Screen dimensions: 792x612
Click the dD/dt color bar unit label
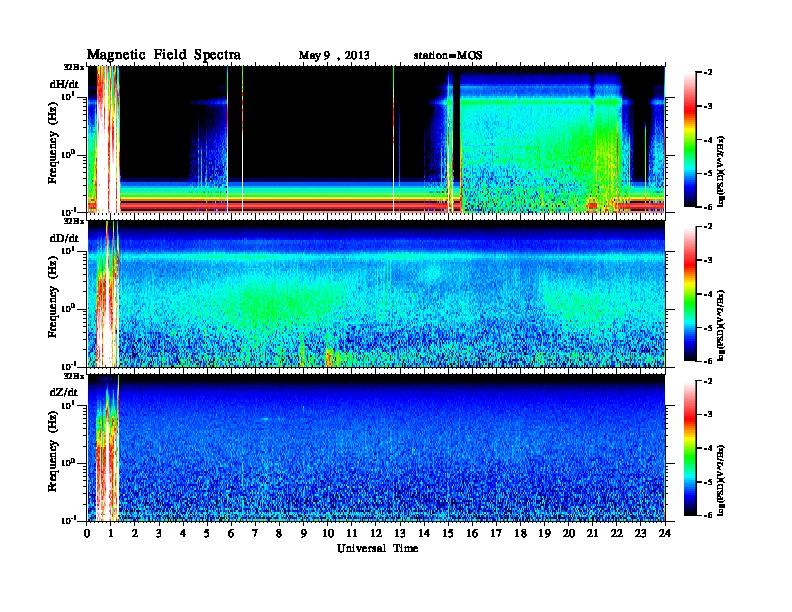click(x=721, y=326)
